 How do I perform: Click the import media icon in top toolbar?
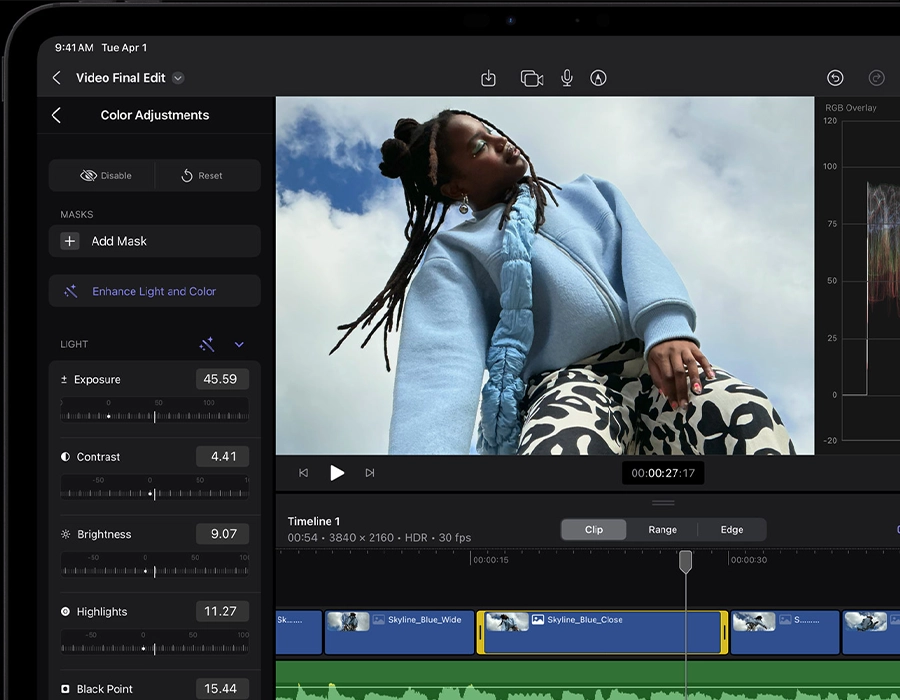[488, 78]
